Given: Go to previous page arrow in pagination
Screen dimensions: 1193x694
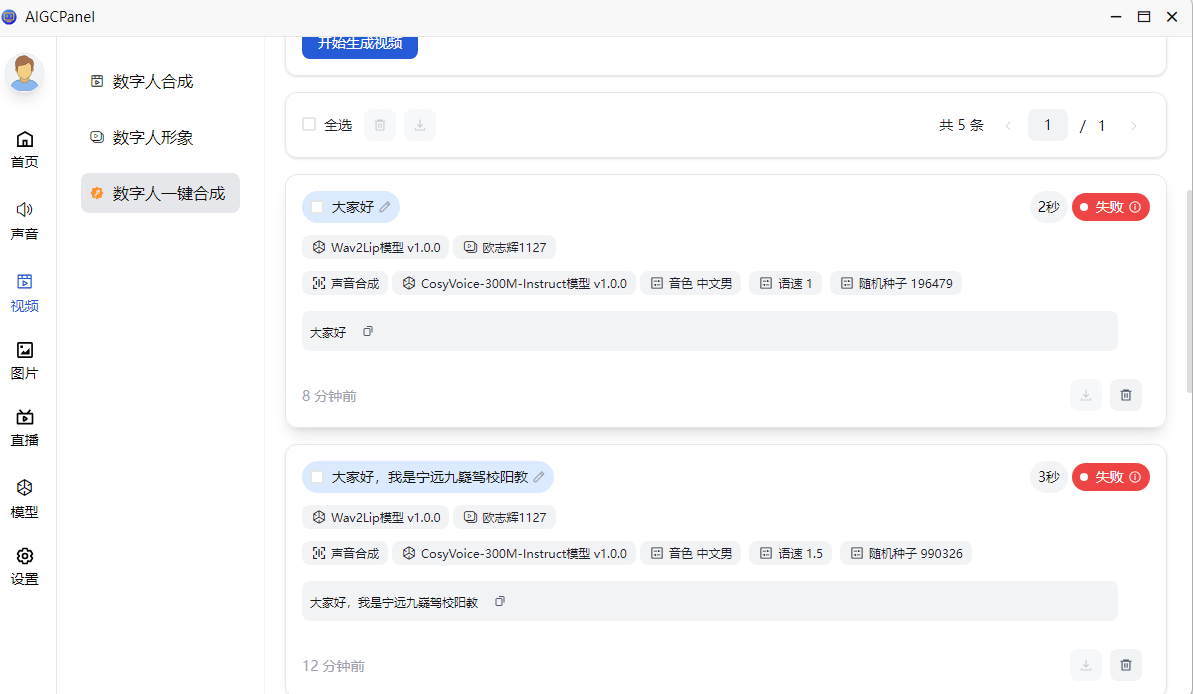Looking at the screenshot, I should pos(1007,125).
